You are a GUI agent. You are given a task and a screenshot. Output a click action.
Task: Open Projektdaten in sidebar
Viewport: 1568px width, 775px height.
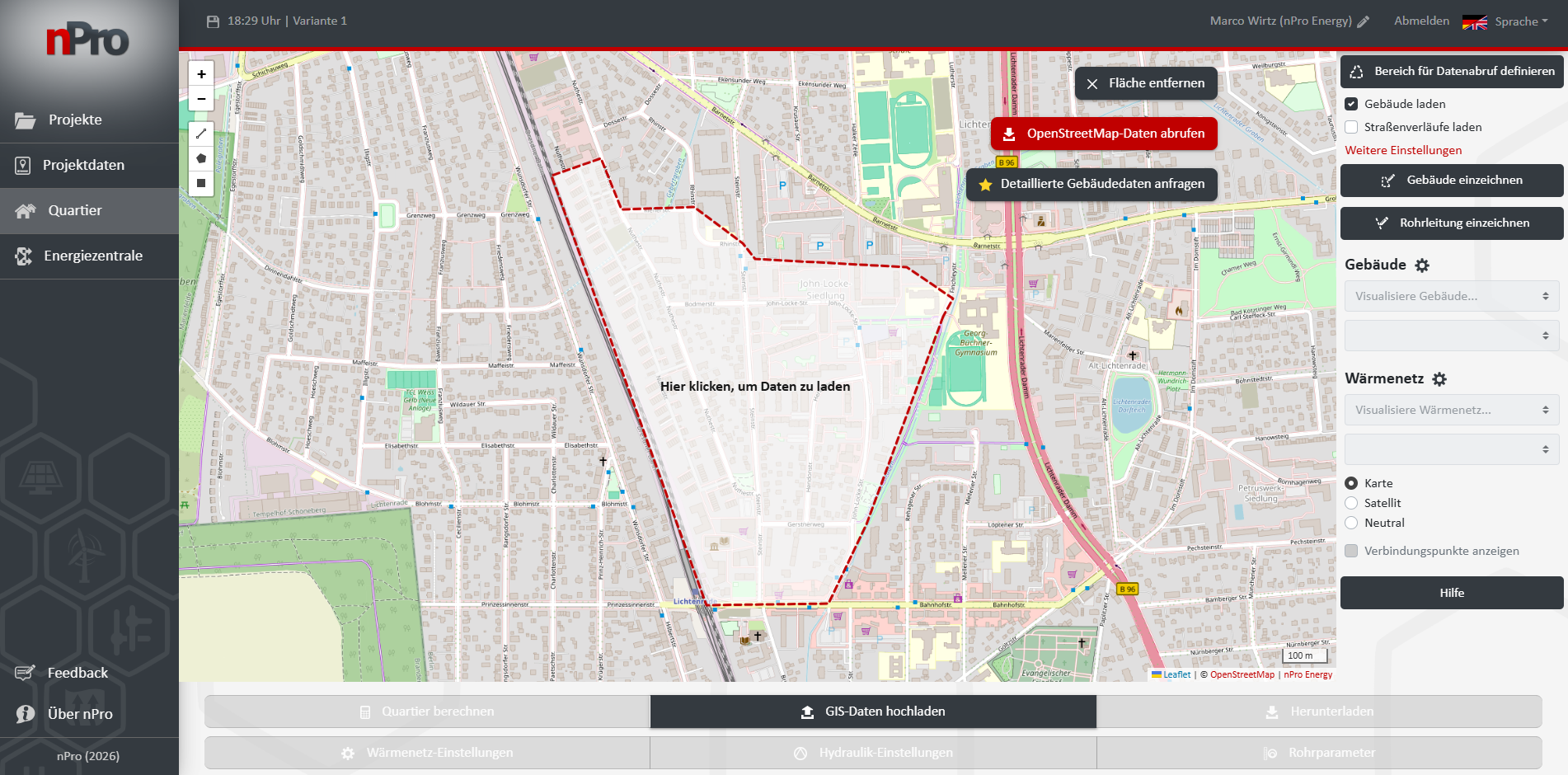(x=83, y=165)
